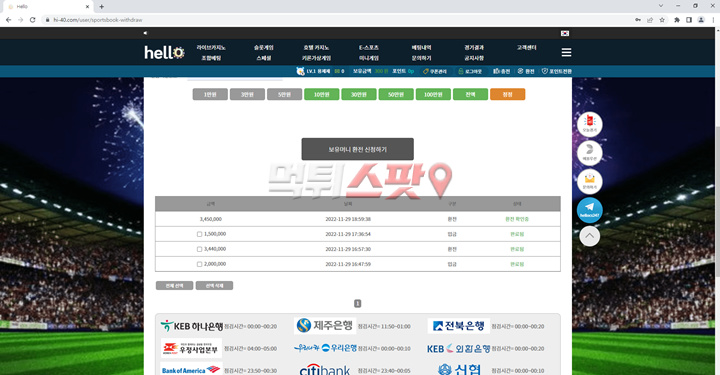Screen dimensions: 720x375
Task: Click the orange reset amount button
Action: (507, 94)
